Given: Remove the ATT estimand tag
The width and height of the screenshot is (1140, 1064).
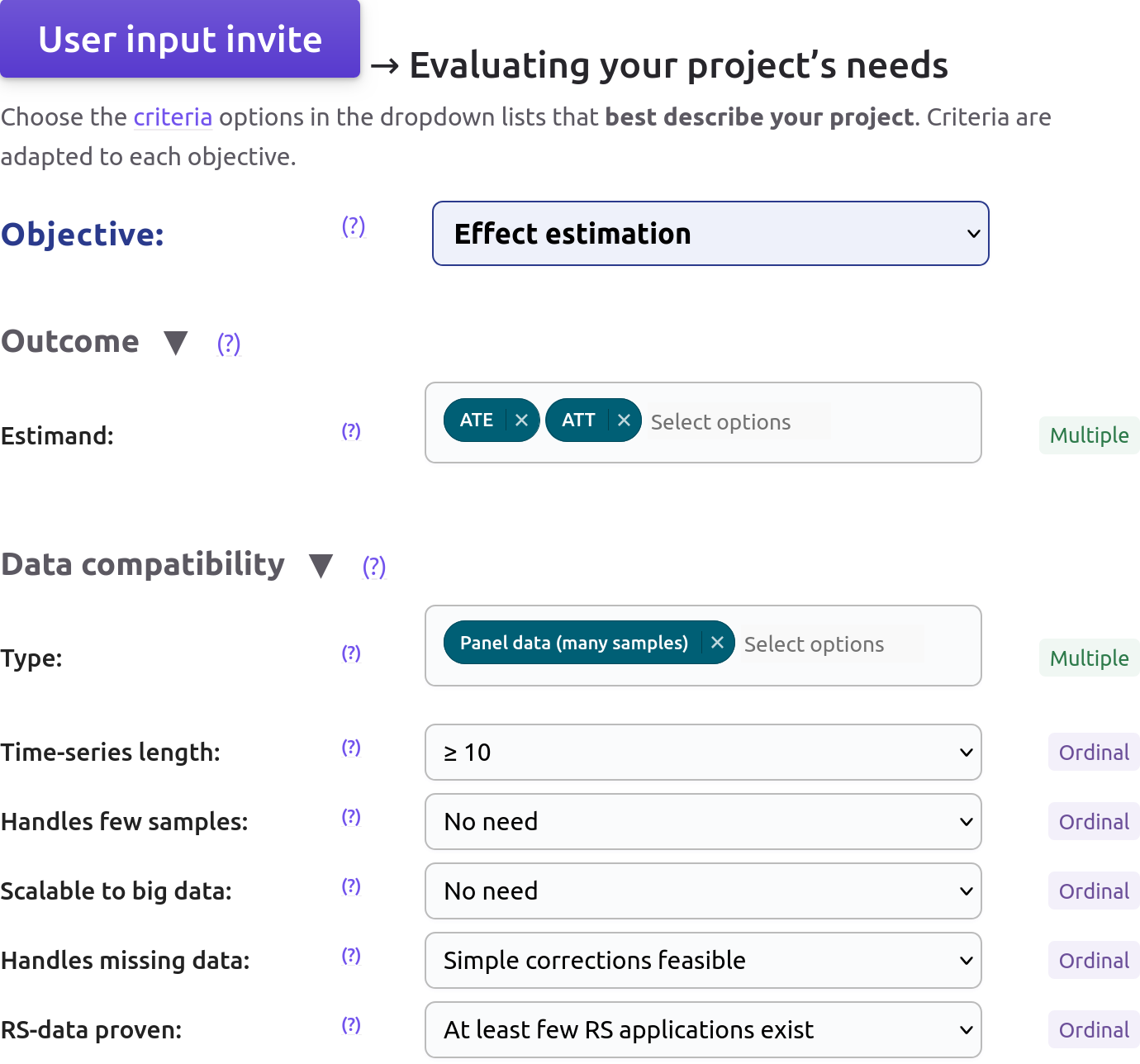Looking at the screenshot, I should (x=624, y=420).
